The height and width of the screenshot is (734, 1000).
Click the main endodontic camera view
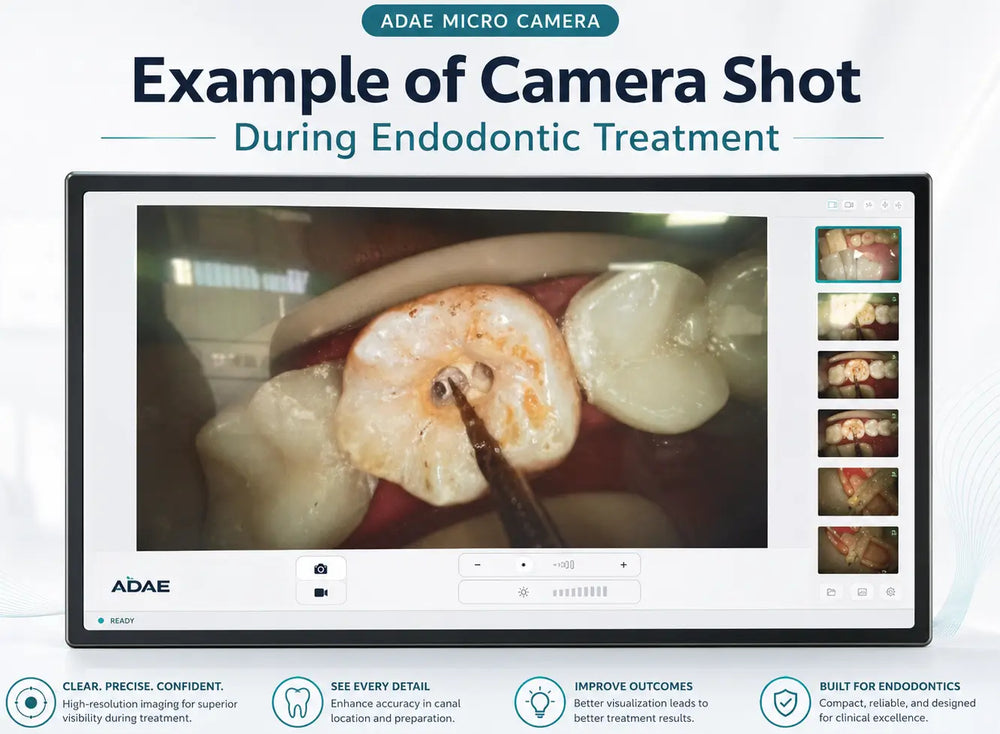click(452, 378)
